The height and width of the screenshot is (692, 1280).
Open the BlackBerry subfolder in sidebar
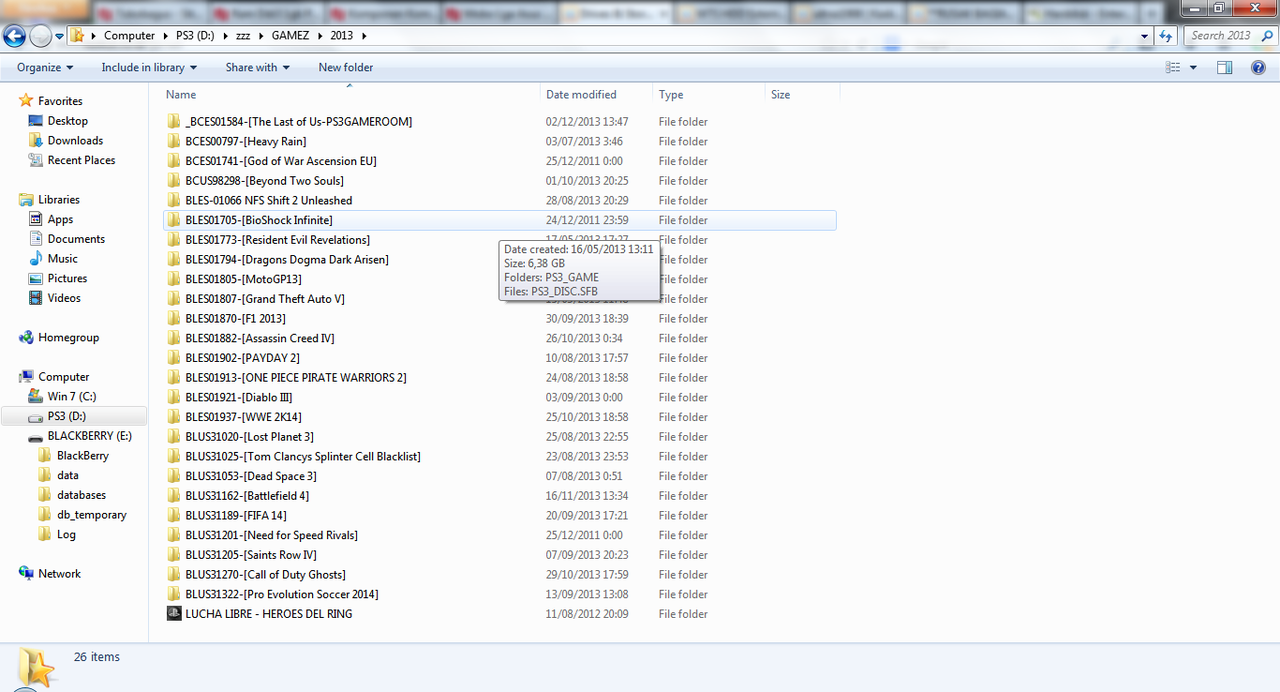click(x=82, y=455)
